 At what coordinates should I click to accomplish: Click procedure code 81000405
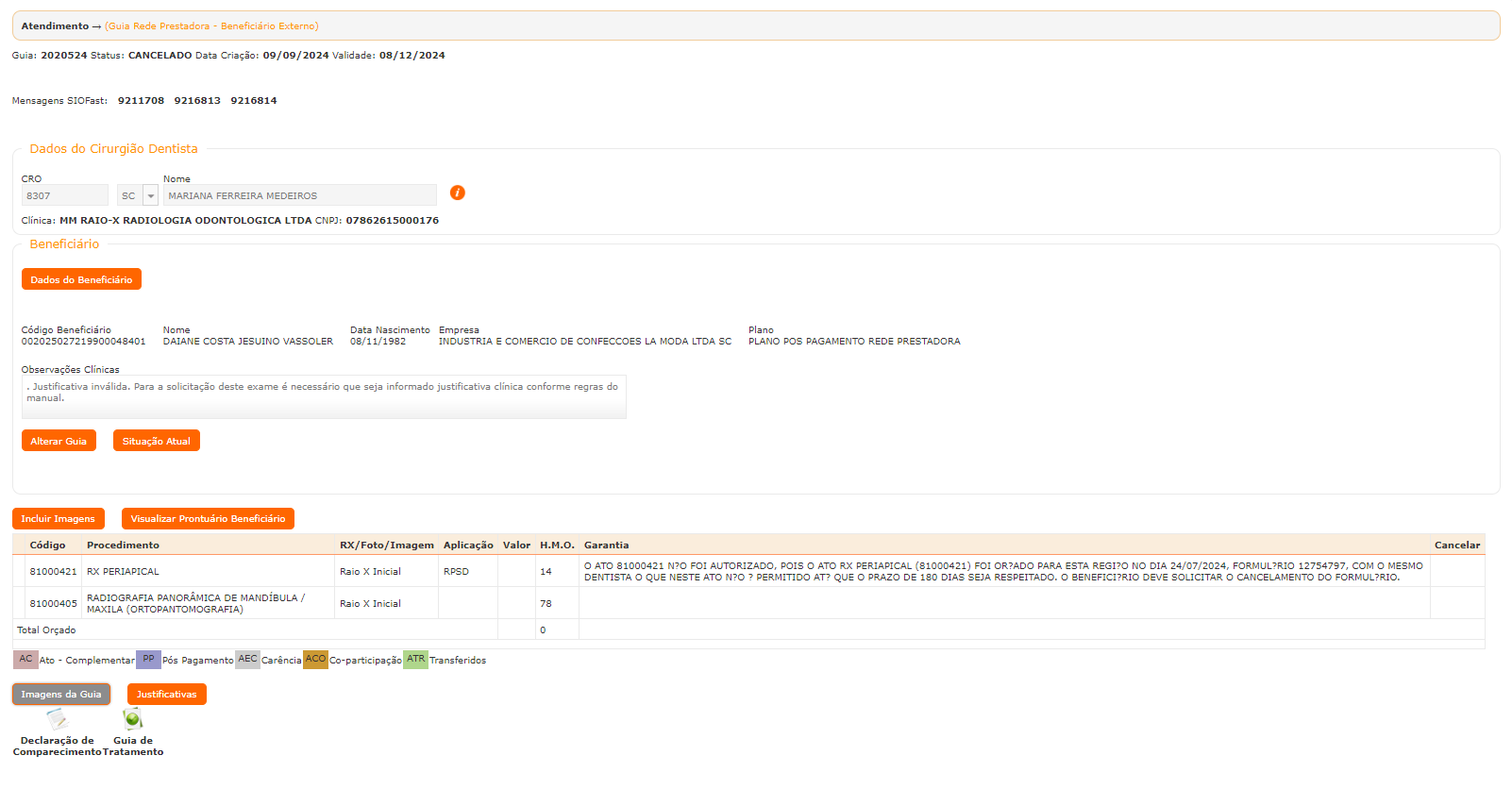coord(53,604)
